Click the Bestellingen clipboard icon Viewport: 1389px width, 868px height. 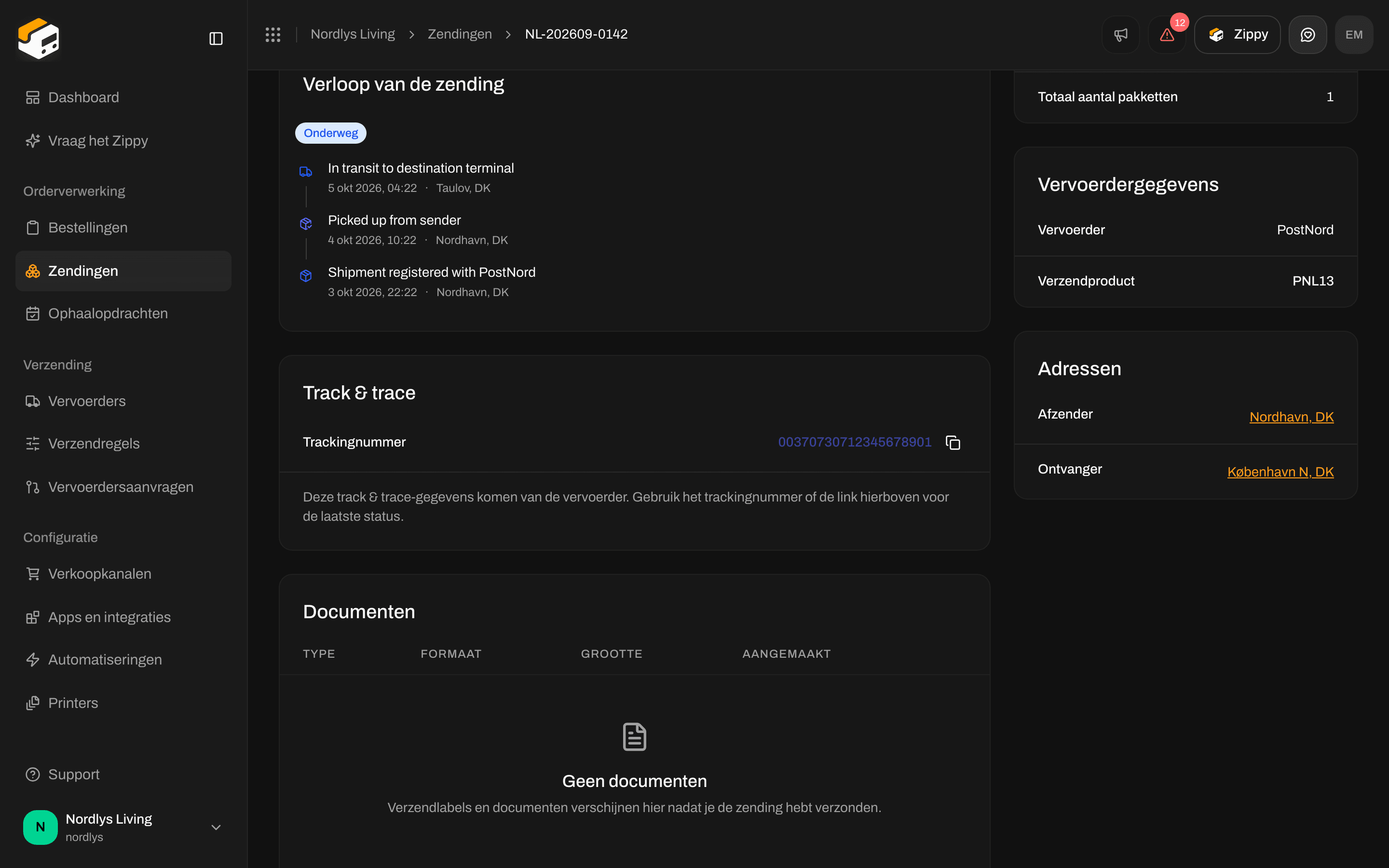coord(33,227)
